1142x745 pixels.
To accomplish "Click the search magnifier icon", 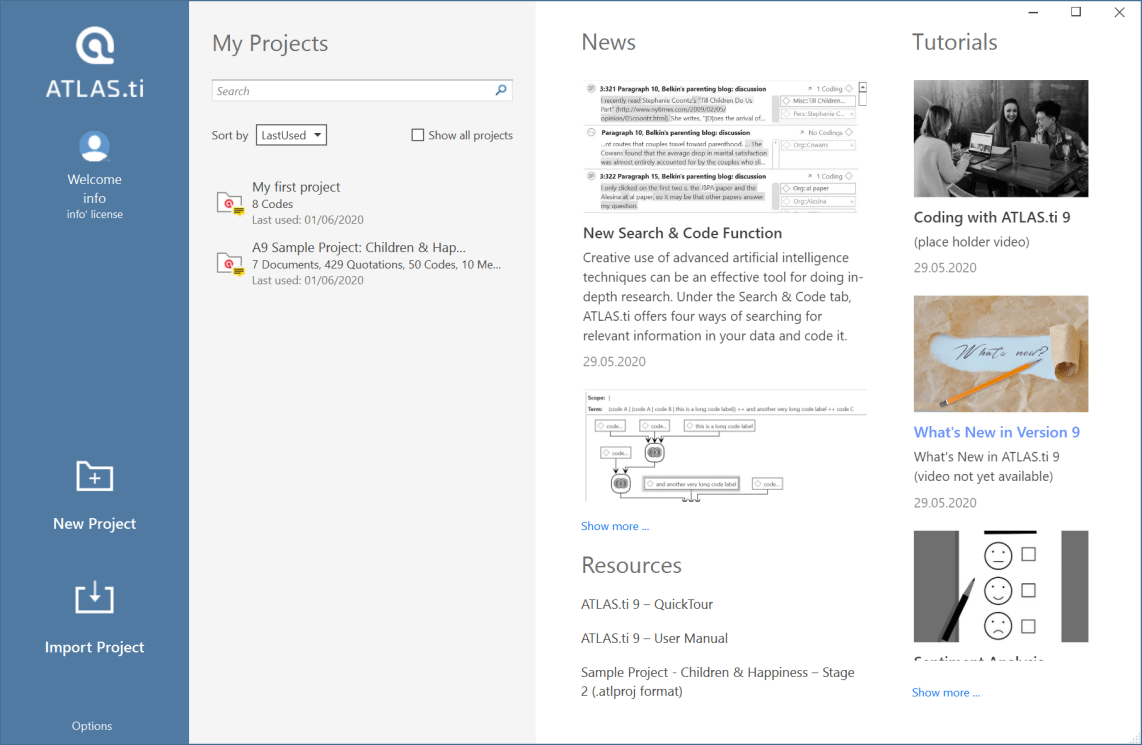I will pos(501,90).
